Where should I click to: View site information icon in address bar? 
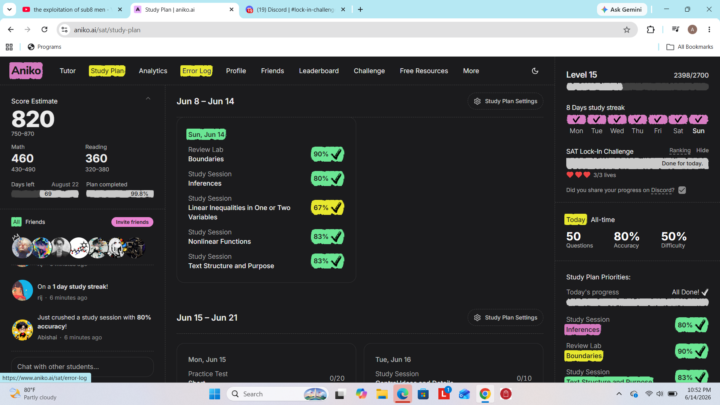(x=65, y=30)
